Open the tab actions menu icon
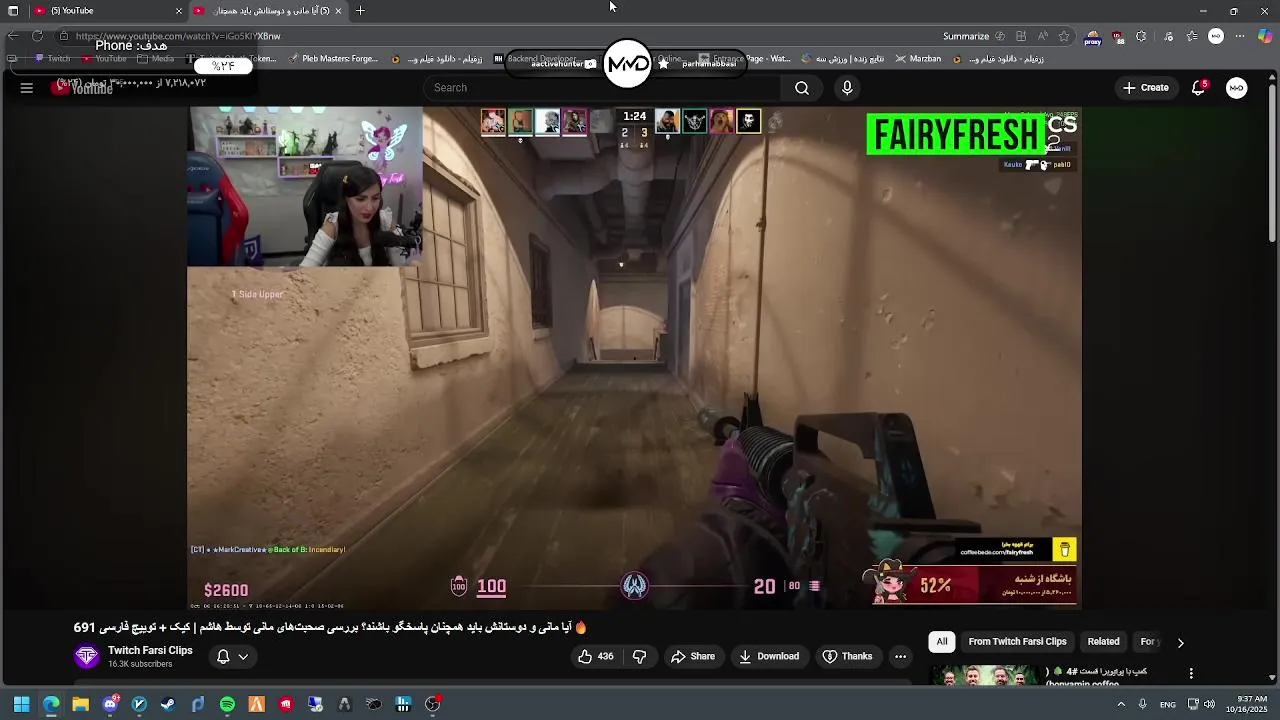 tap(13, 11)
